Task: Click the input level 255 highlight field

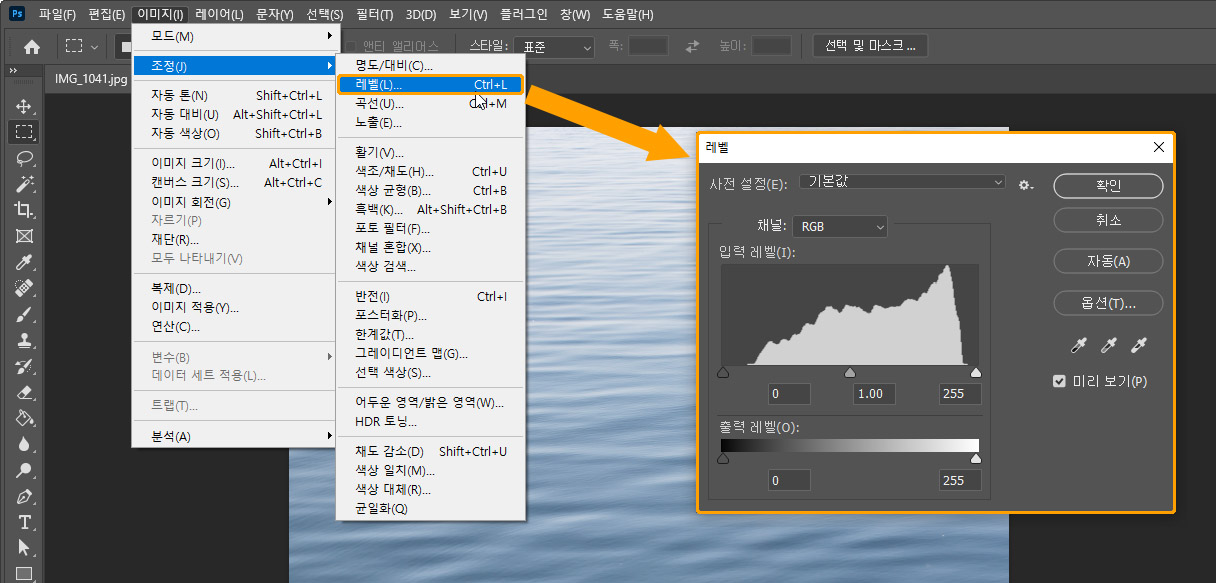Action: pyautogui.click(x=960, y=394)
